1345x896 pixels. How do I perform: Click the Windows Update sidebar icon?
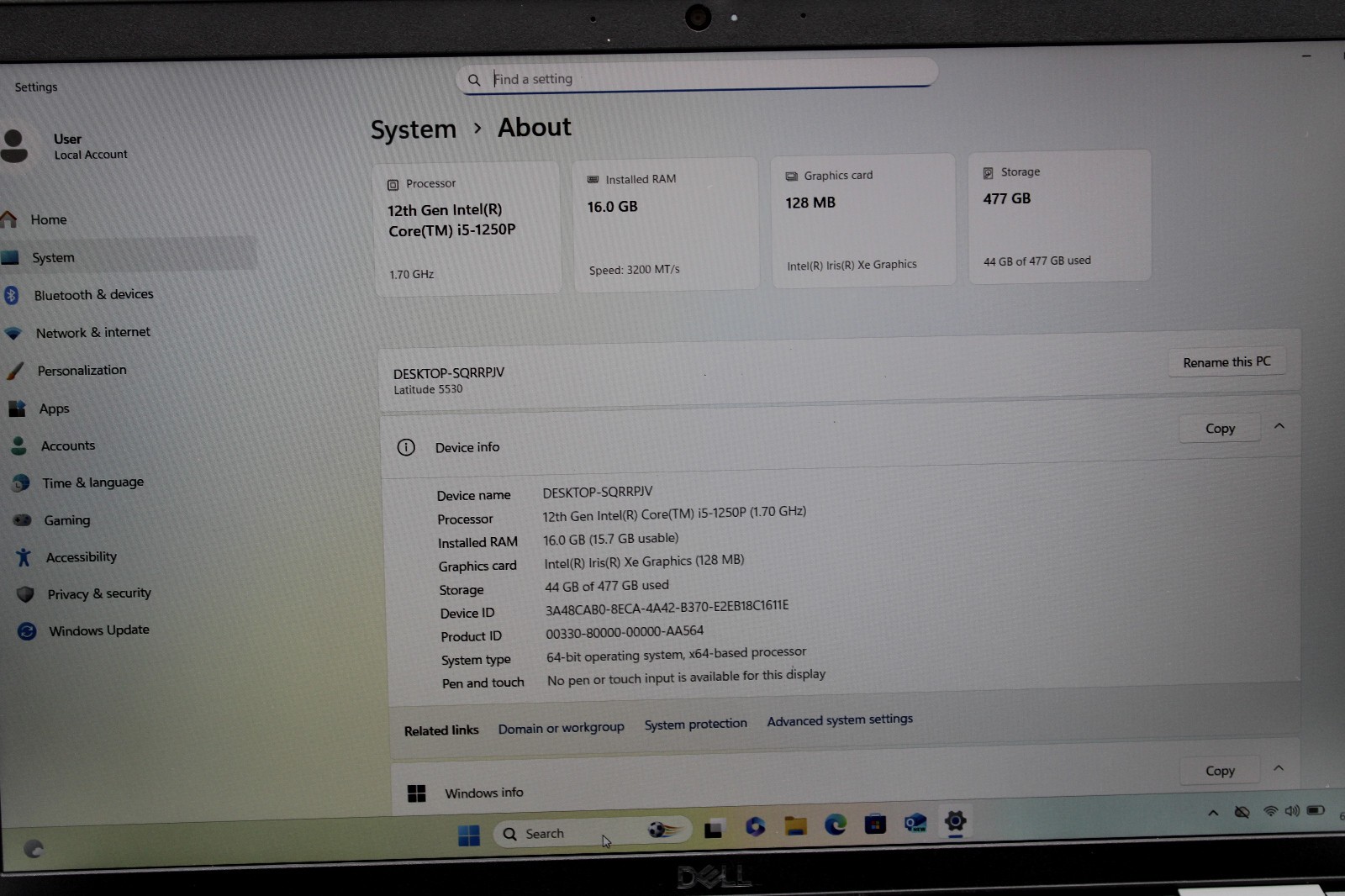click(27, 631)
